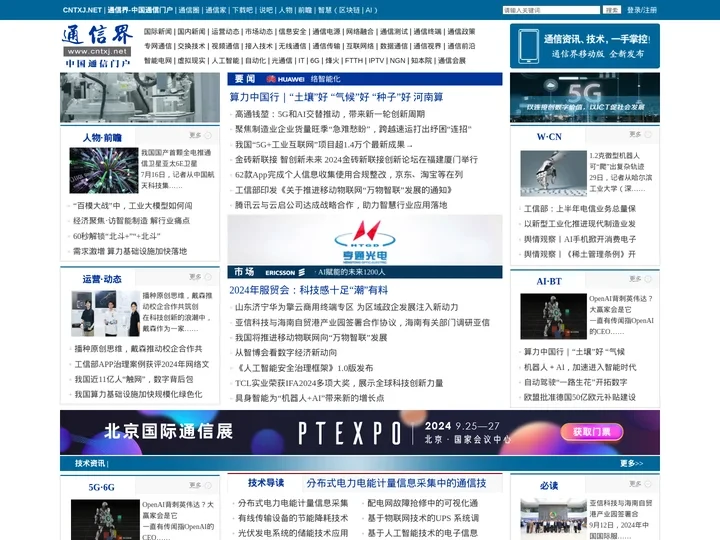720x540 pixels.
Task: Open 登录/注册 link
Action: (x=642, y=10)
